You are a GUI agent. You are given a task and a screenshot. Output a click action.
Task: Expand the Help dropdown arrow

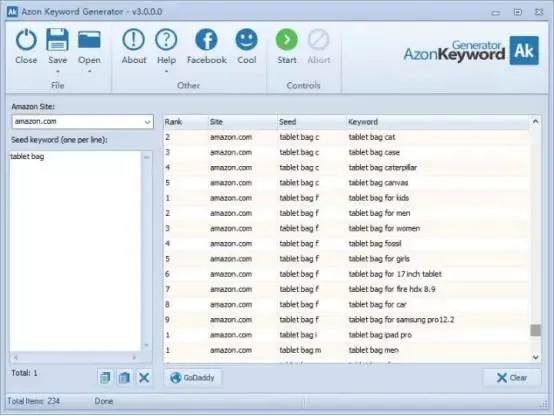coord(166,71)
